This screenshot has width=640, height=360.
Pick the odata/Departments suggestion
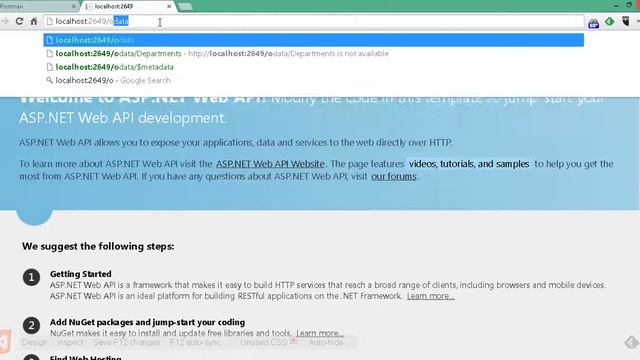click(x=313, y=53)
